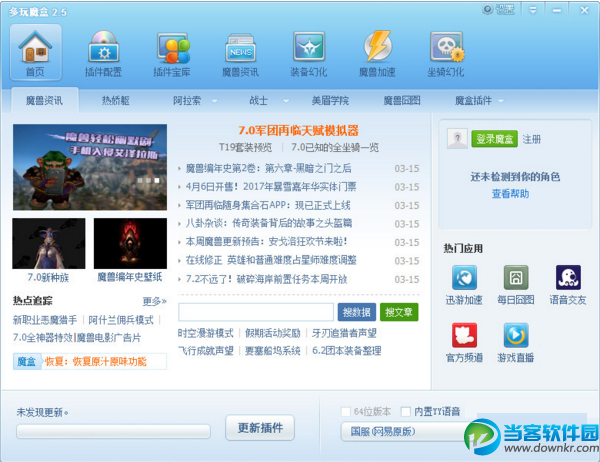Open news 在线修正 英雄和普通难度
Image resolution: width=600 pixels, height=462 pixels.
271,261
